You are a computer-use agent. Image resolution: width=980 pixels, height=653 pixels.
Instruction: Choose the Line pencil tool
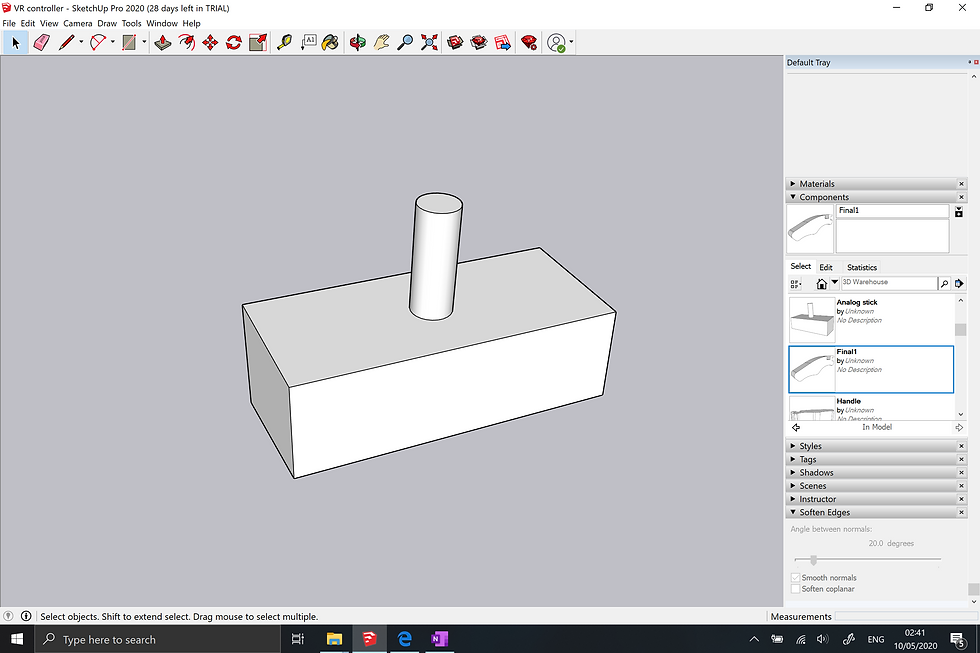(x=66, y=42)
